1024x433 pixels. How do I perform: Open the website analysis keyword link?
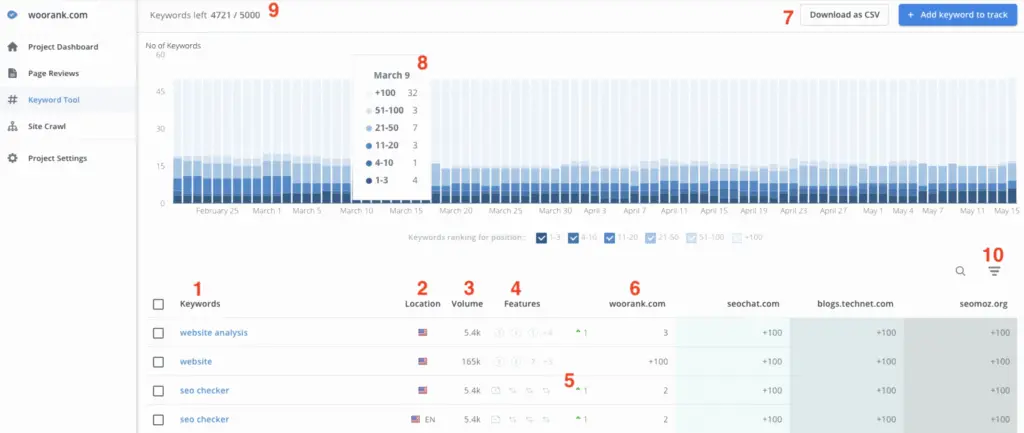[x=214, y=332]
